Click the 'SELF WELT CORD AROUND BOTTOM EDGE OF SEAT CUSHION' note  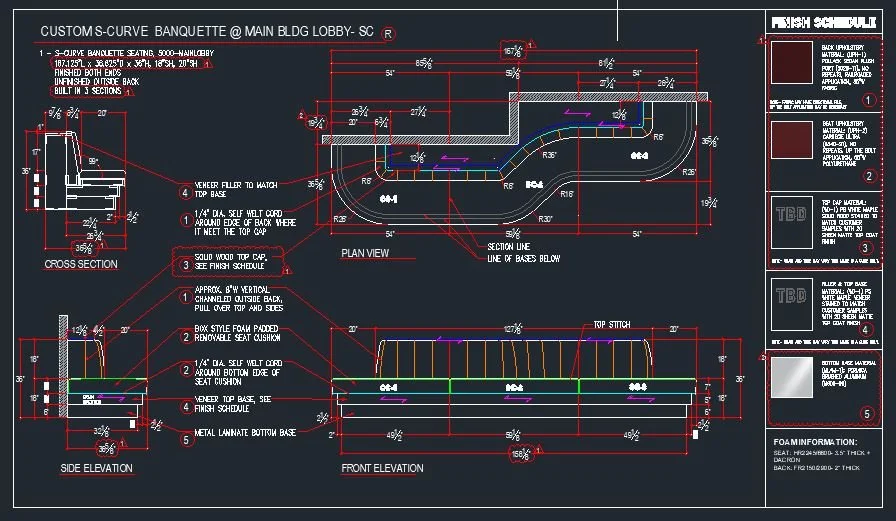238,372
